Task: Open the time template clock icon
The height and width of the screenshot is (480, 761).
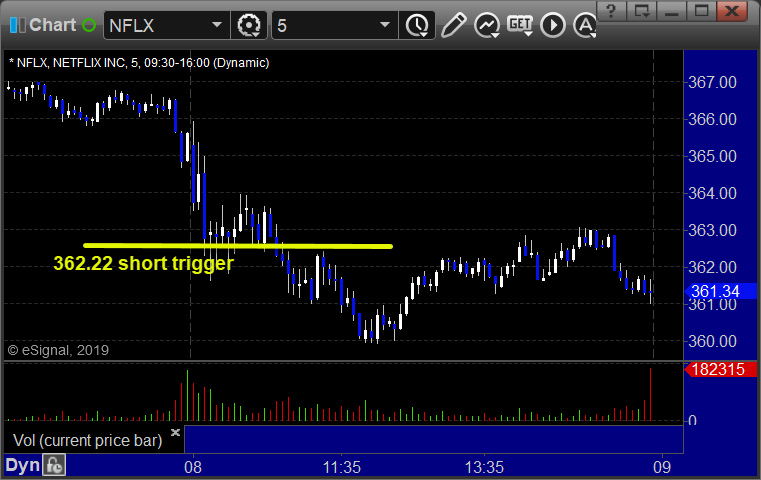Action: click(417, 25)
